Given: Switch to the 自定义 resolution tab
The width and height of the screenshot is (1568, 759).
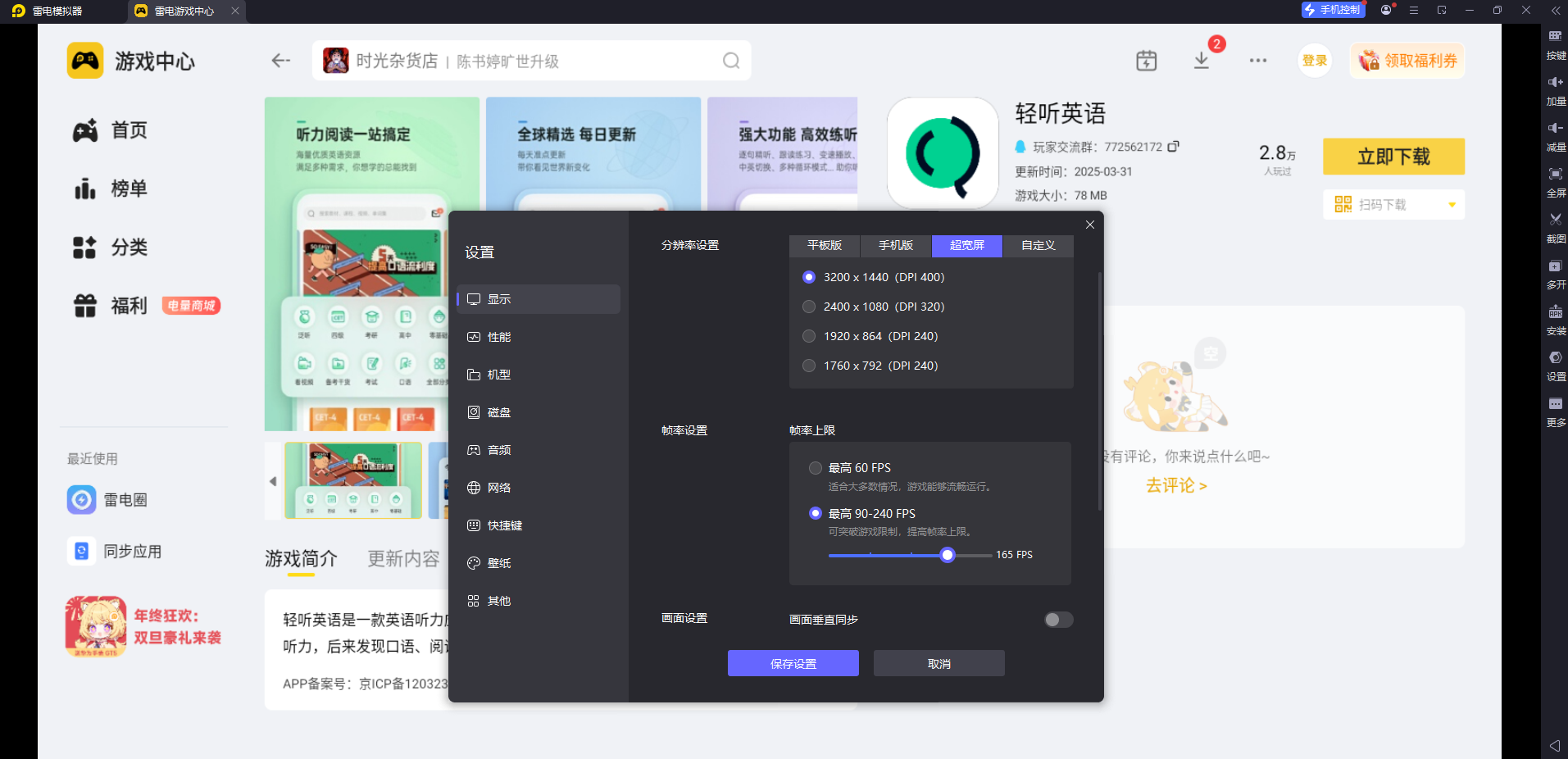Looking at the screenshot, I should pos(1039,246).
